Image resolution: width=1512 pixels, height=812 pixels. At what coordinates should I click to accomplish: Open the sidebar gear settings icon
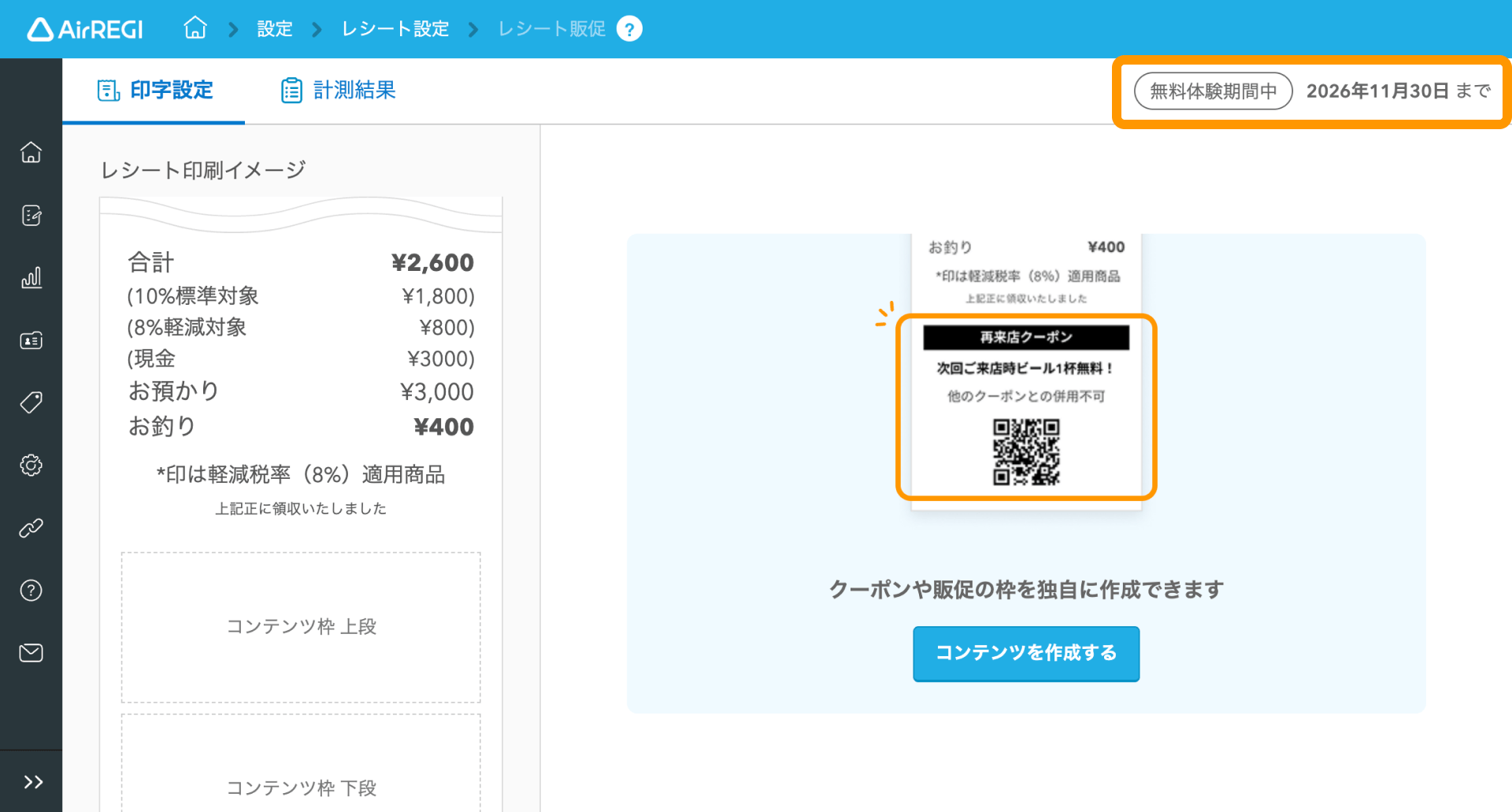coord(31,465)
